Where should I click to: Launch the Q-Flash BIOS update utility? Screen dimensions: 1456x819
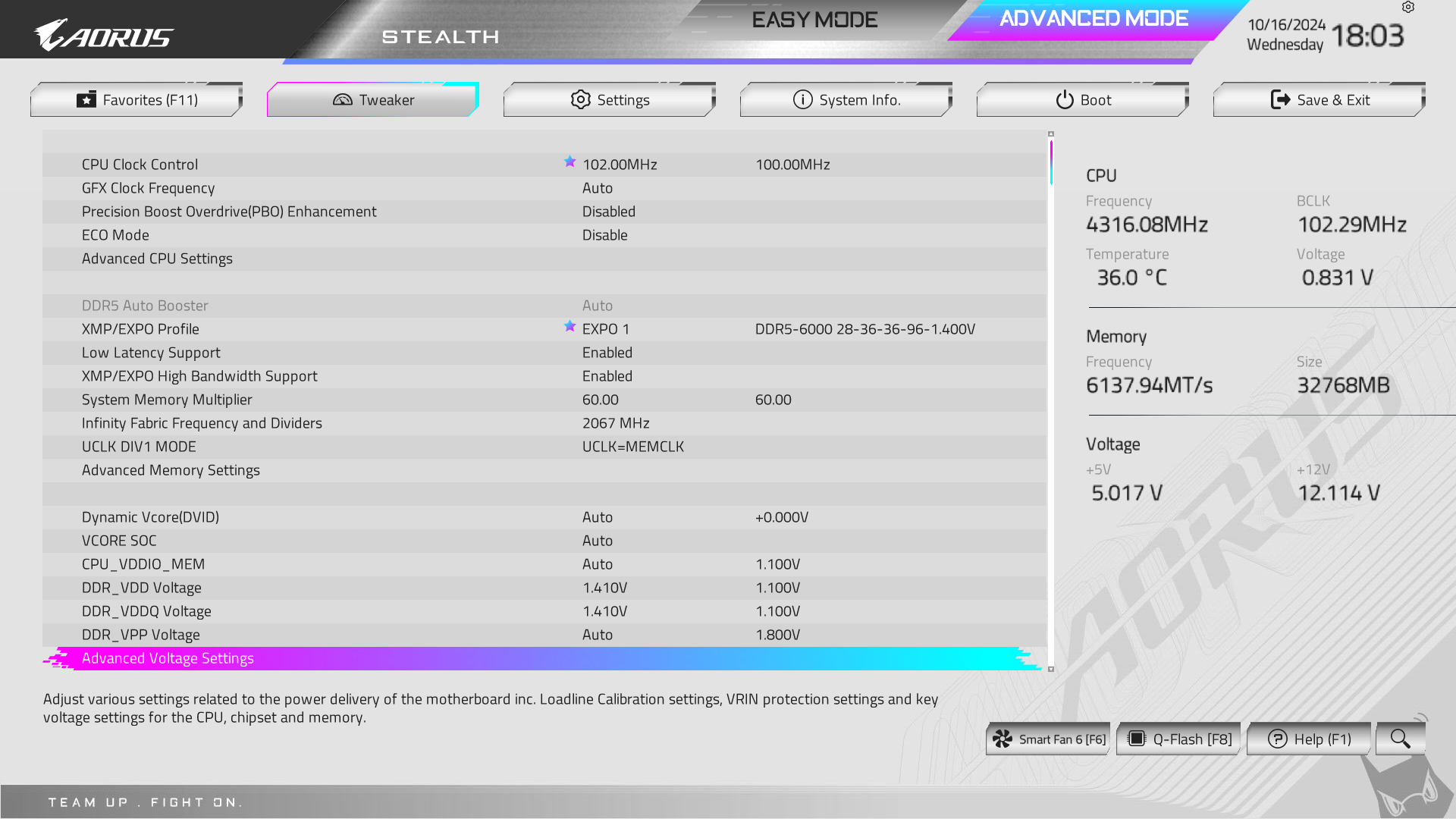(x=1179, y=739)
